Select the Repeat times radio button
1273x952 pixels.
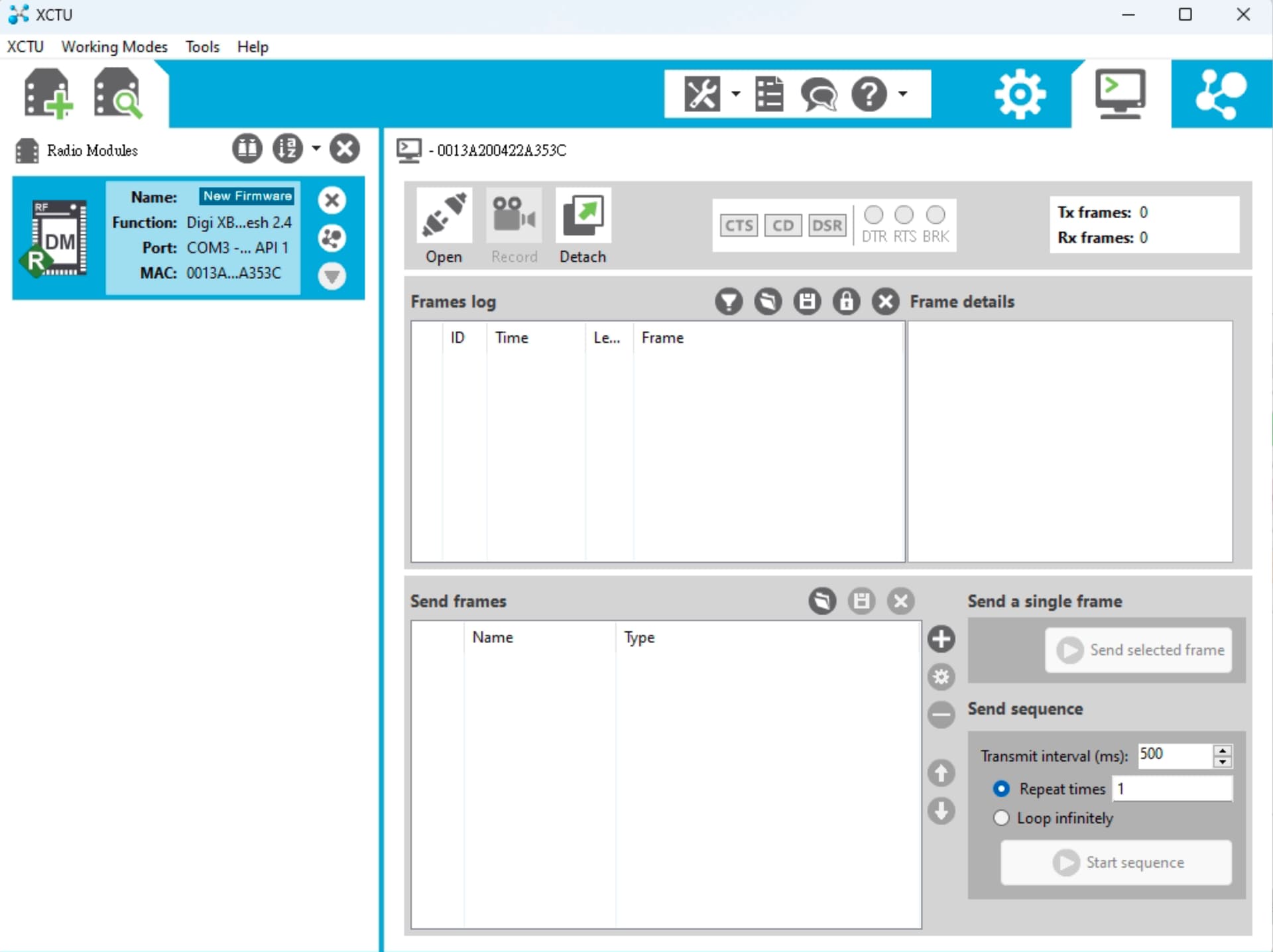coord(1001,789)
